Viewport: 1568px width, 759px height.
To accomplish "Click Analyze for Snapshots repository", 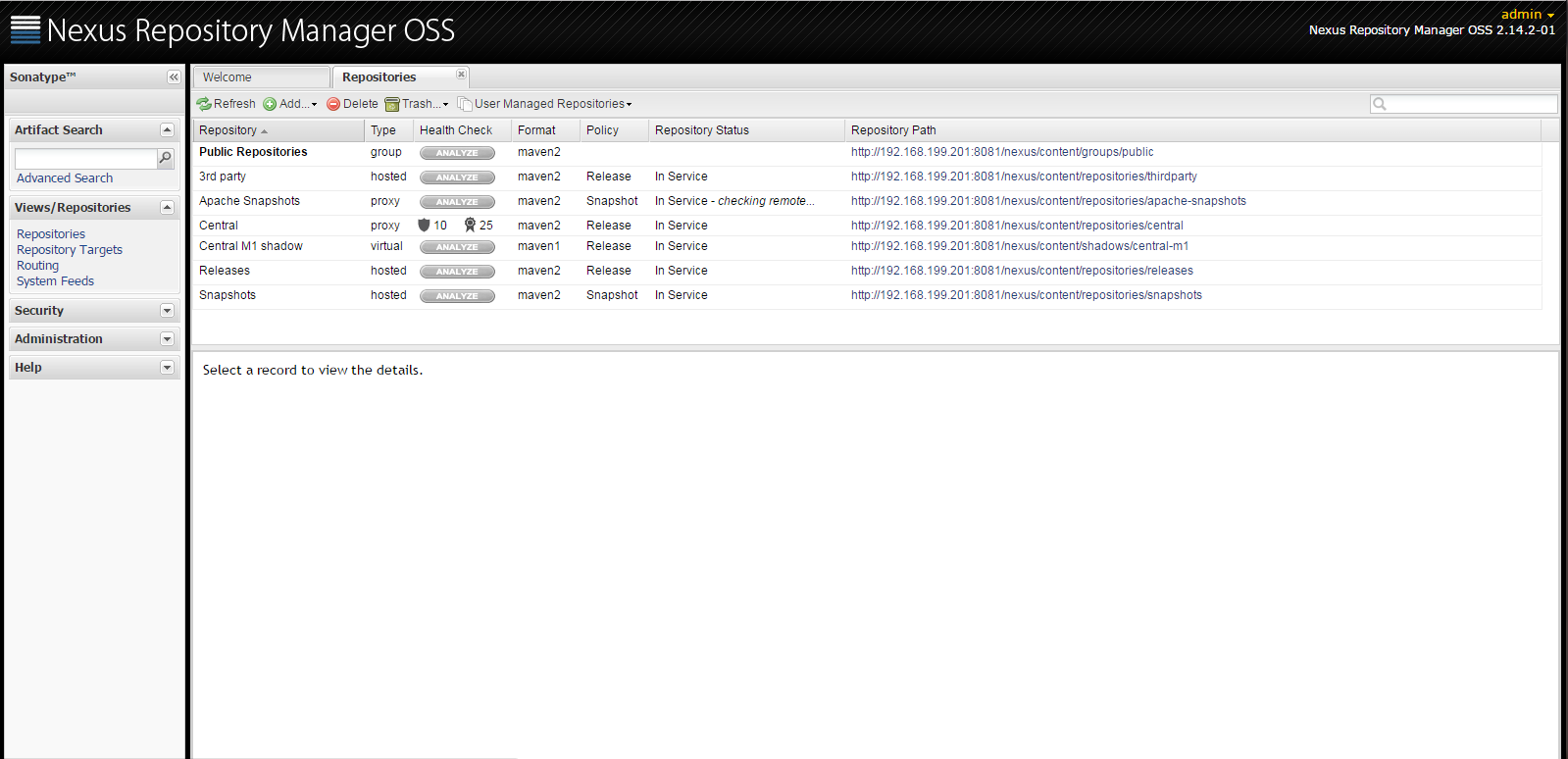I will click(457, 296).
